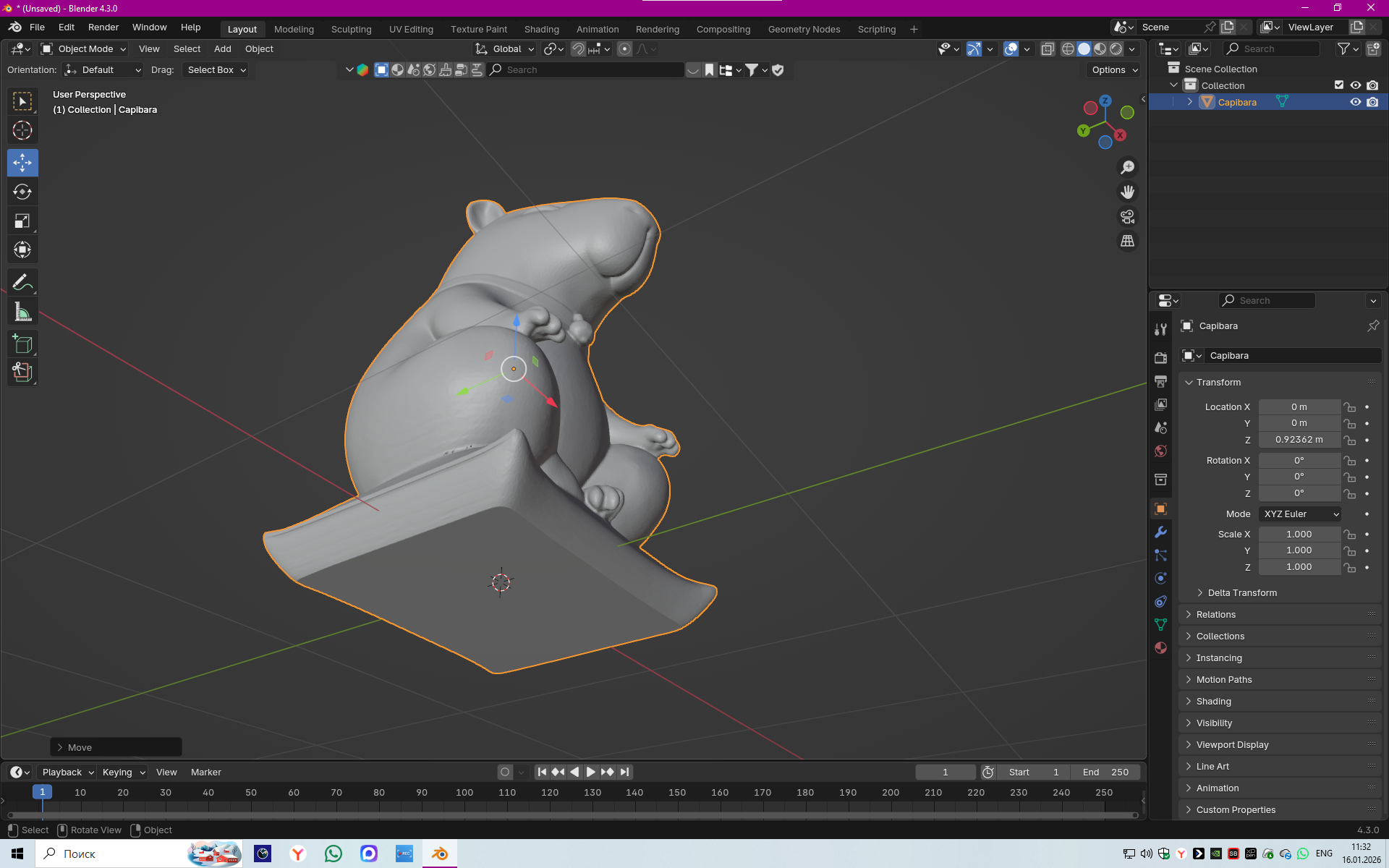The height and width of the screenshot is (868, 1389).
Task: Open the Render menu
Action: coord(103,27)
